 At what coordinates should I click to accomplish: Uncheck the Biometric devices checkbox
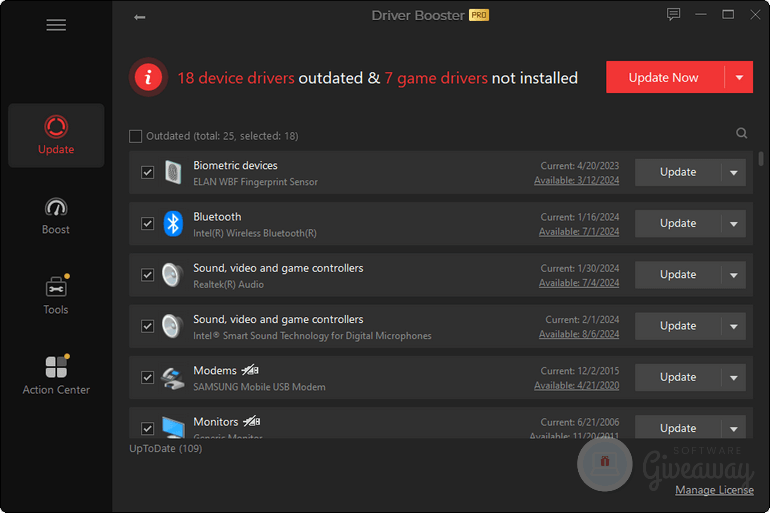(x=147, y=172)
